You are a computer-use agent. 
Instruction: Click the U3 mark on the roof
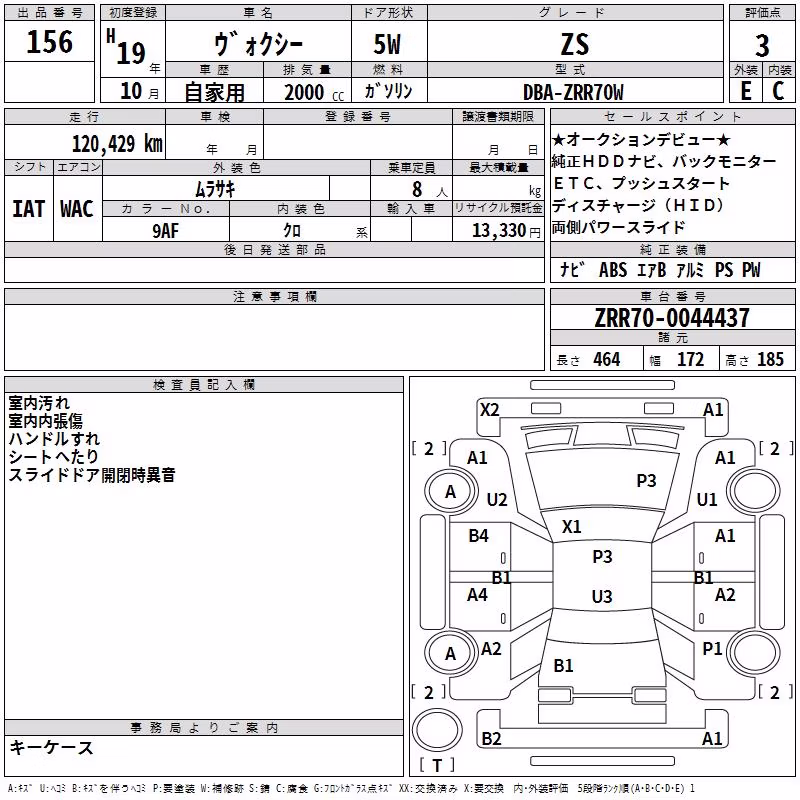[x=602, y=596]
